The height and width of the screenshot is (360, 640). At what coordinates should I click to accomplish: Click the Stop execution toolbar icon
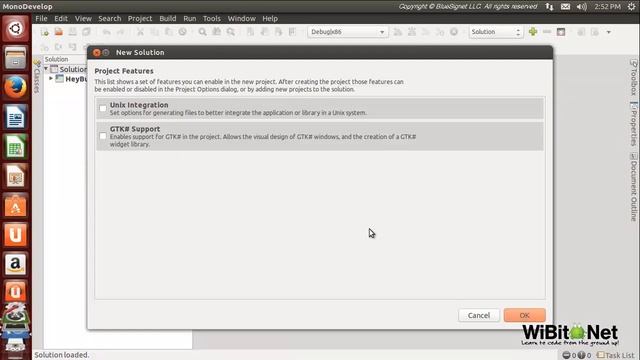click(x=453, y=32)
